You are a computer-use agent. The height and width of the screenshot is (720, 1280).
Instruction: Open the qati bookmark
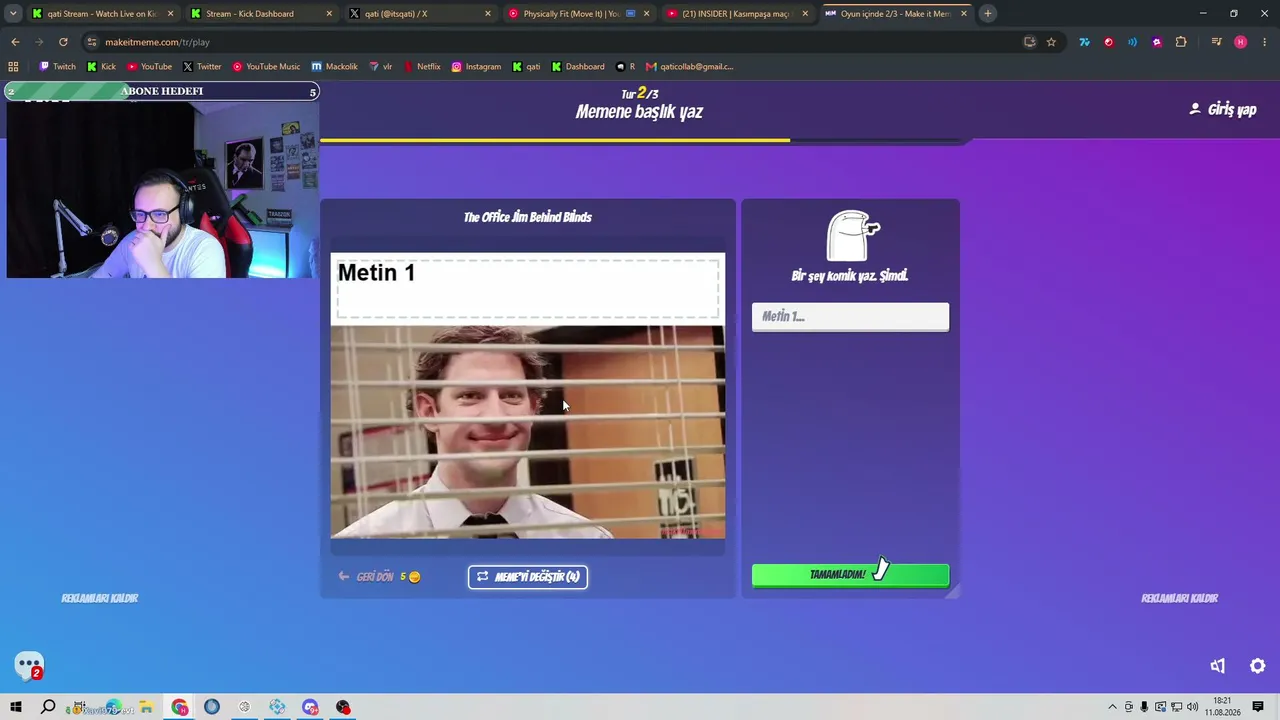pos(526,67)
